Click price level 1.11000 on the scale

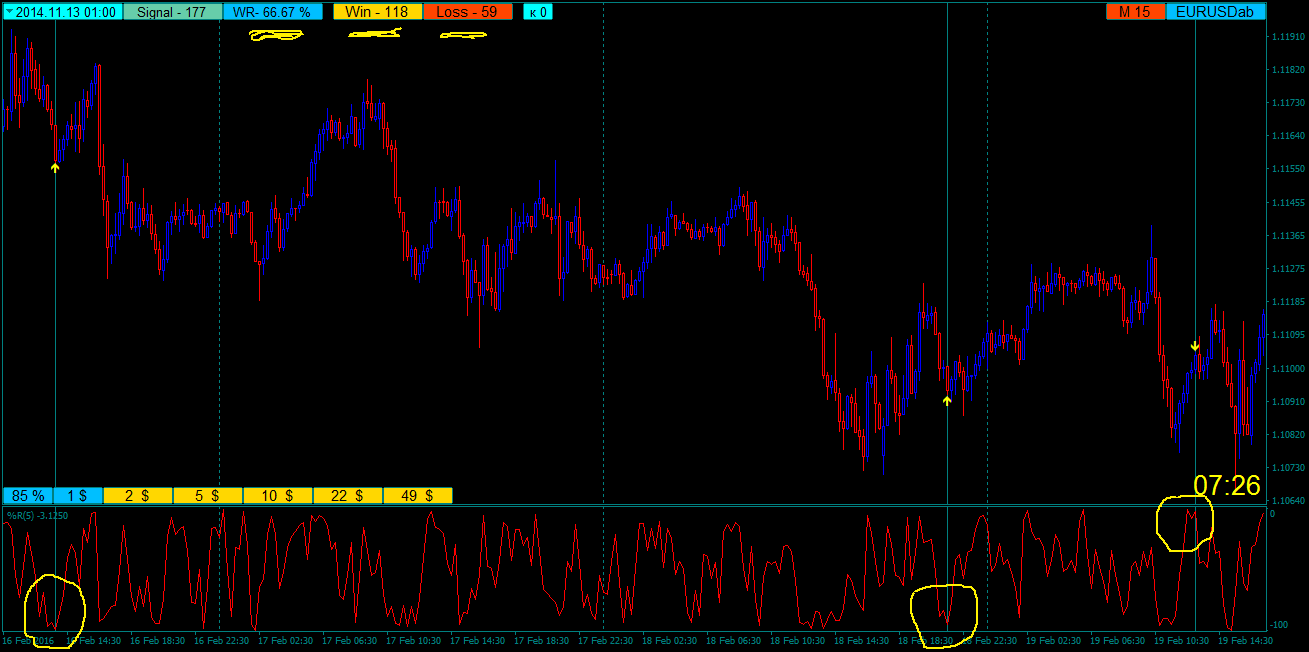pyautogui.click(x=1287, y=368)
